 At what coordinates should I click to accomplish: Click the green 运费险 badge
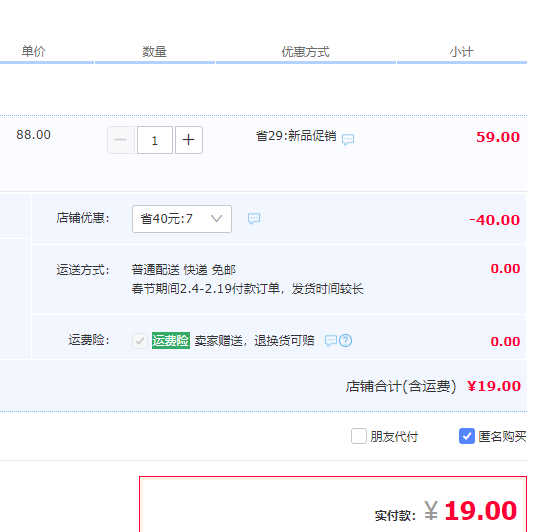171,340
